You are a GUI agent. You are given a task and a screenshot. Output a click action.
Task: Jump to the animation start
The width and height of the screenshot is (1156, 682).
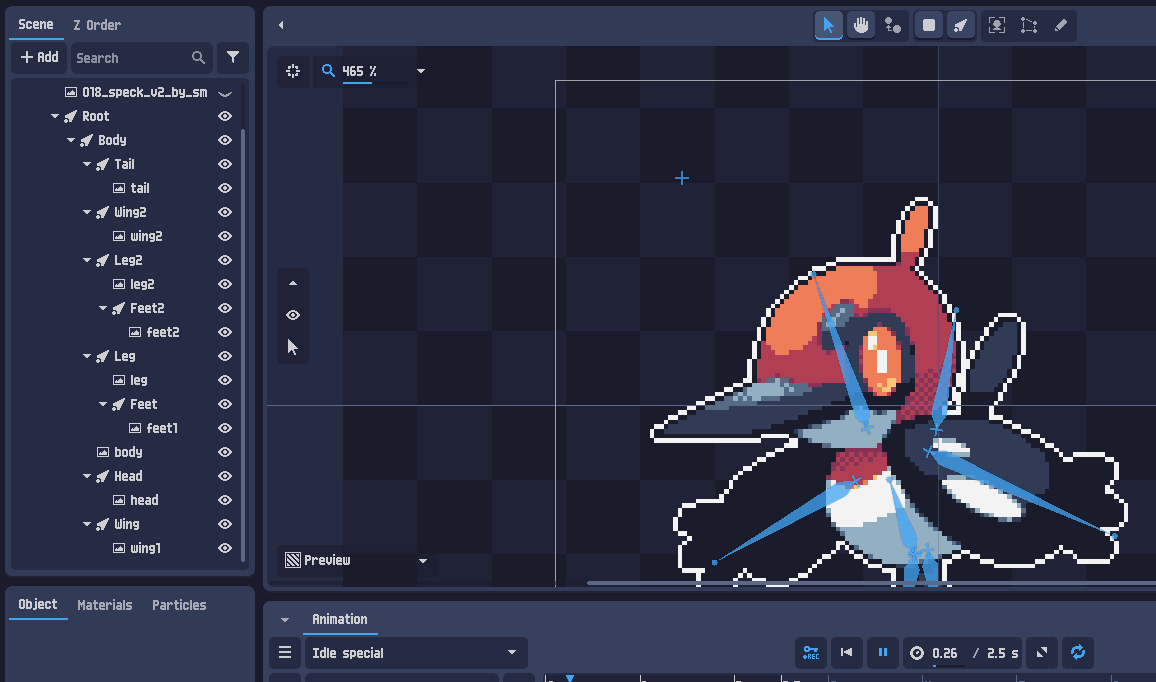[x=846, y=653]
